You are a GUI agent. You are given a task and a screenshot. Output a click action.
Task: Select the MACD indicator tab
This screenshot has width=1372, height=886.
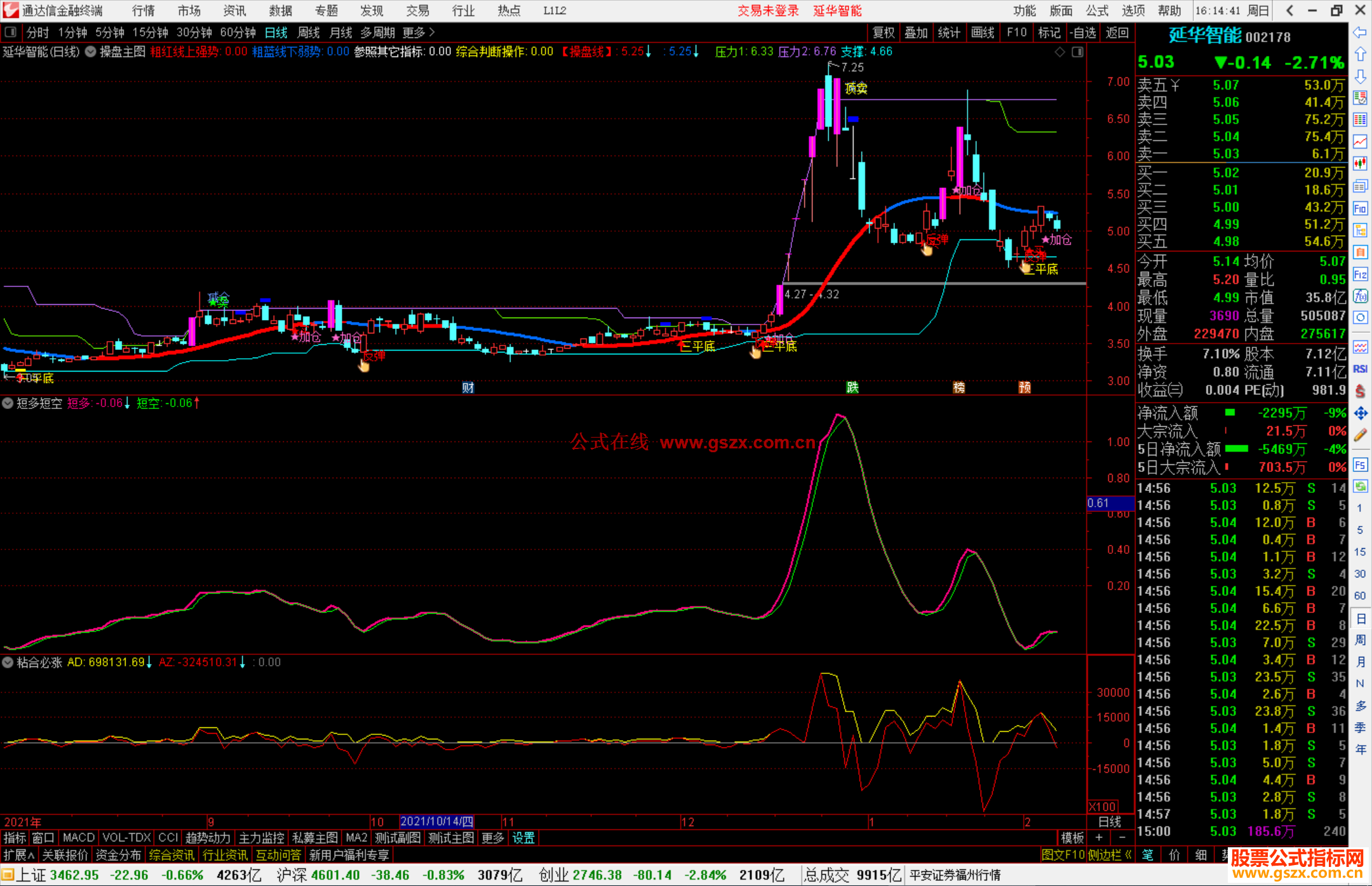79,838
